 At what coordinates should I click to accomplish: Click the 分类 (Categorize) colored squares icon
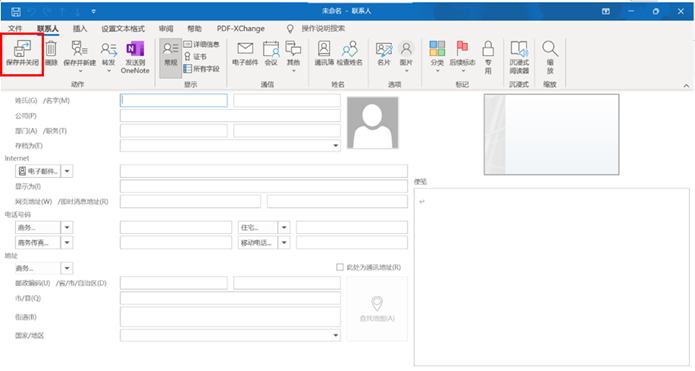pos(437,48)
